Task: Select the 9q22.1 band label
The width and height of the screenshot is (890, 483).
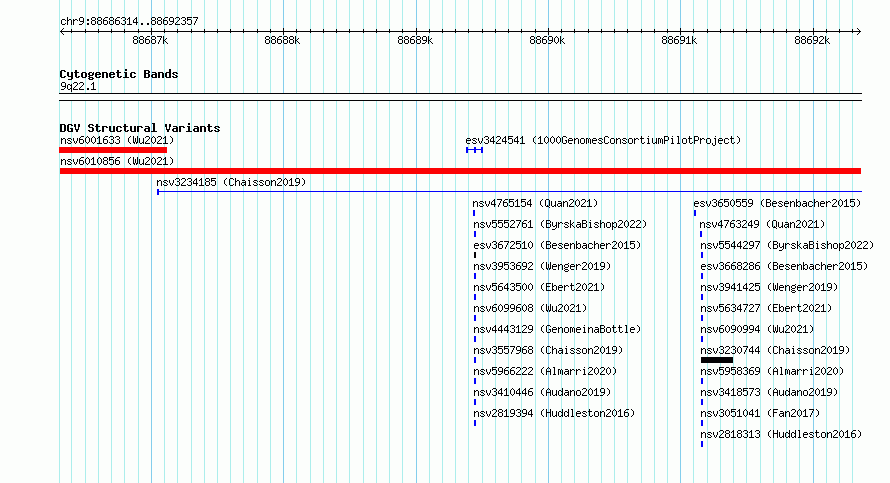Action: [x=78, y=86]
